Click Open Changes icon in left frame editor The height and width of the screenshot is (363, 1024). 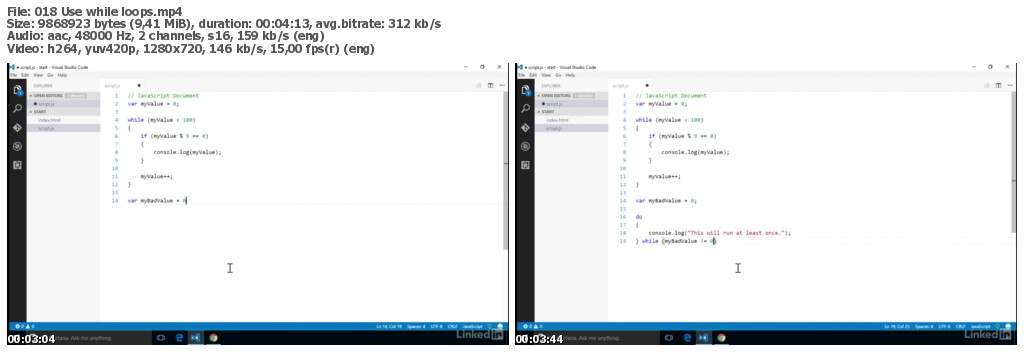pyautogui.click(x=479, y=85)
